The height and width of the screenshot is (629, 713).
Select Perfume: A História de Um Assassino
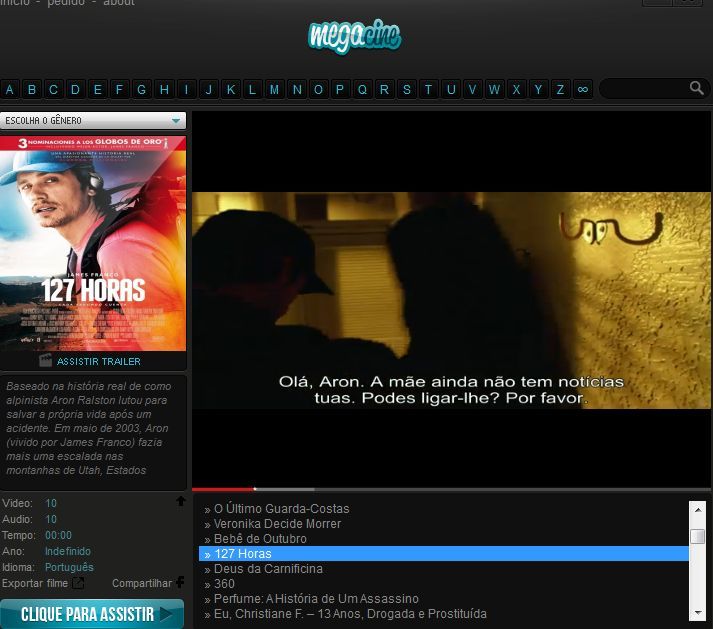coord(316,599)
